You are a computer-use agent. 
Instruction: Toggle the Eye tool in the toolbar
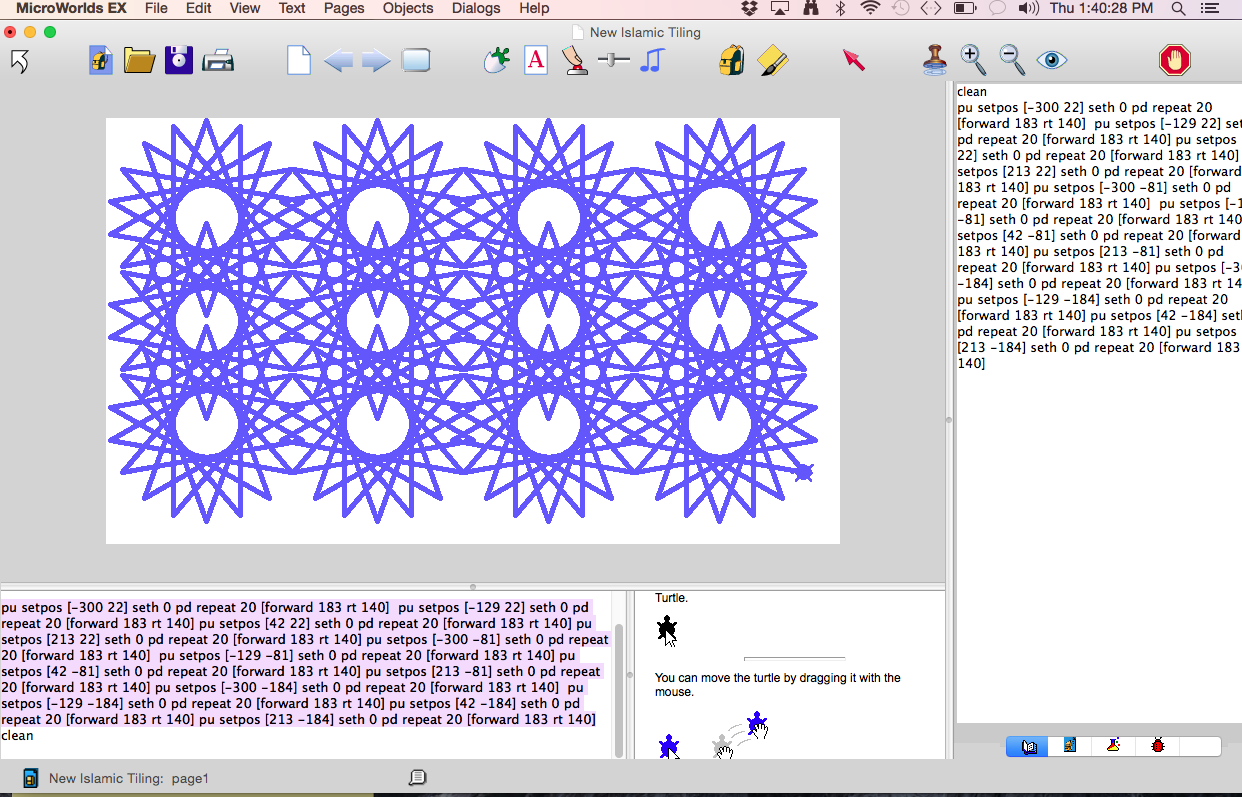click(x=1052, y=61)
